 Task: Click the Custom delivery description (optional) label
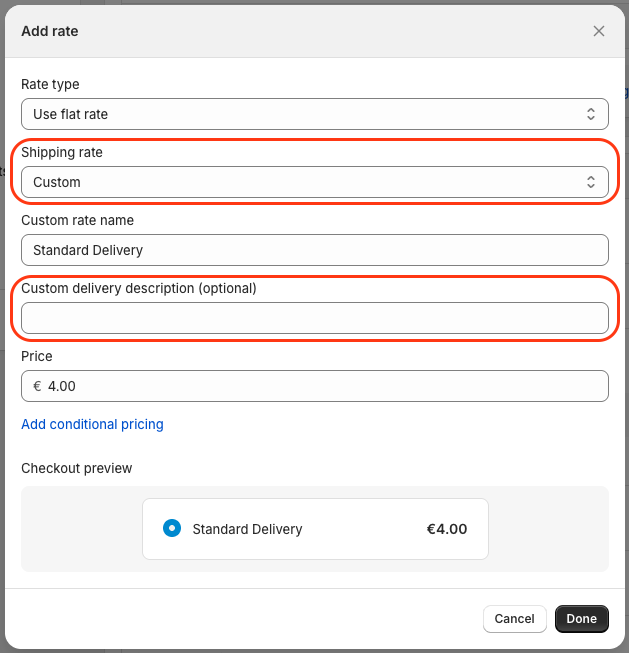(x=139, y=288)
